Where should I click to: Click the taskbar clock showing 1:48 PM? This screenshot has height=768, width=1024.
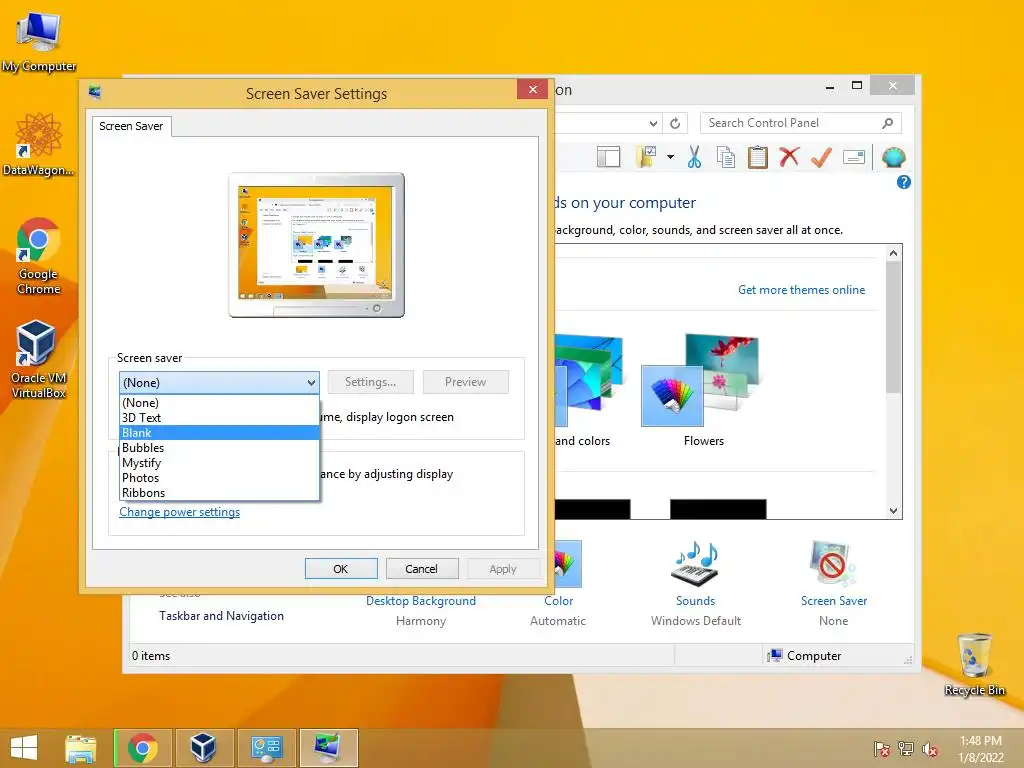(980, 749)
